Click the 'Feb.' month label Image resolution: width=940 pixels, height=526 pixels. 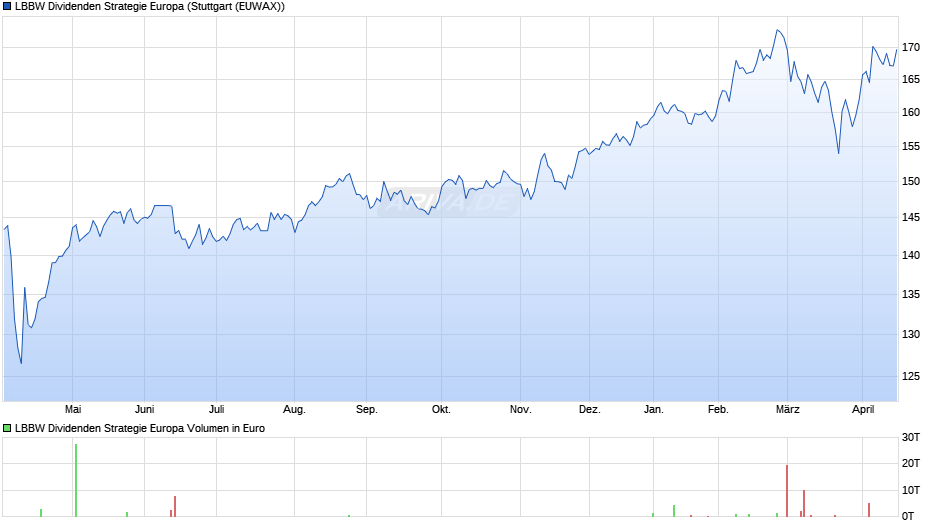point(718,409)
